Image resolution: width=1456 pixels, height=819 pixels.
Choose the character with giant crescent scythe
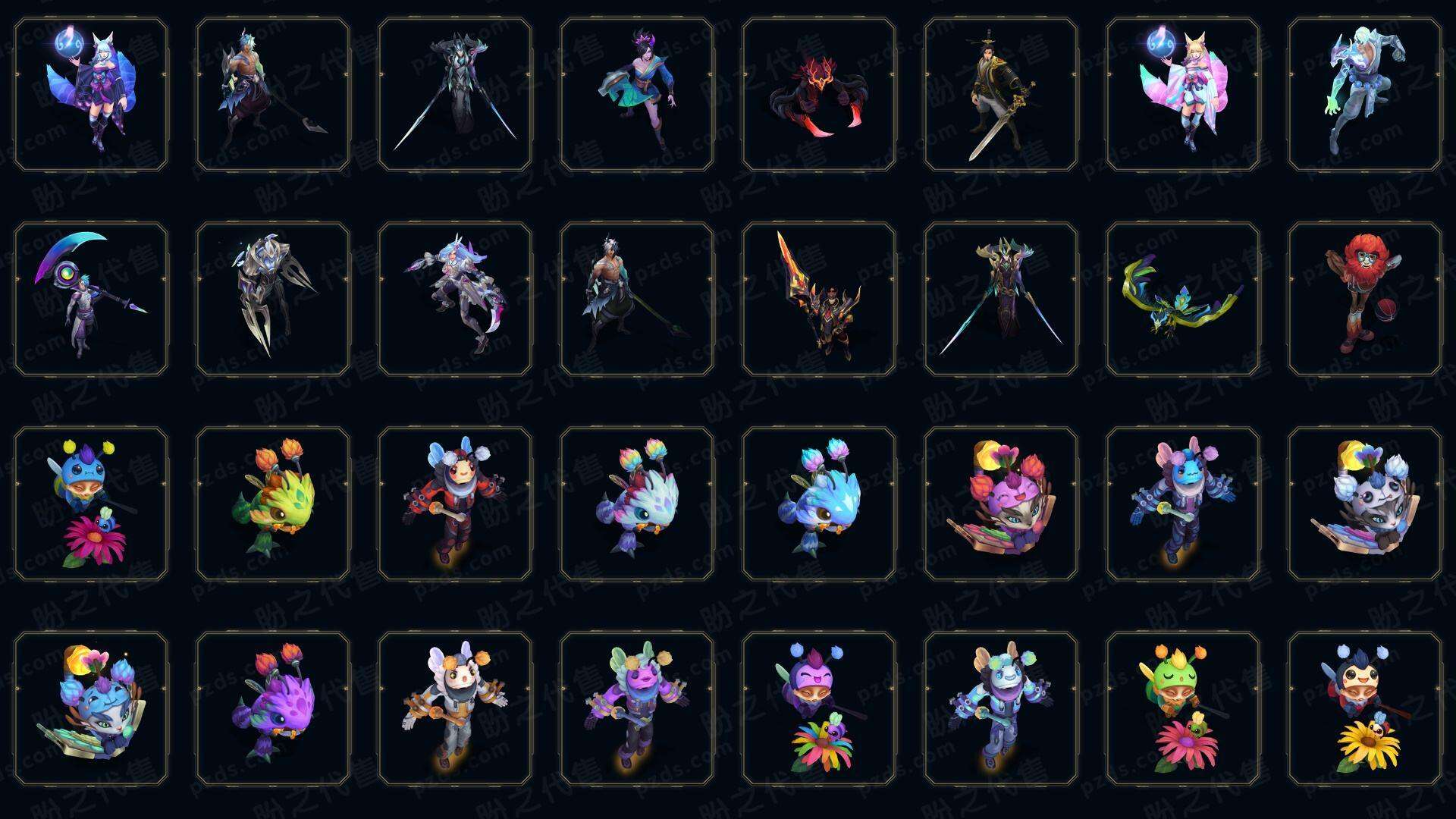point(91,299)
